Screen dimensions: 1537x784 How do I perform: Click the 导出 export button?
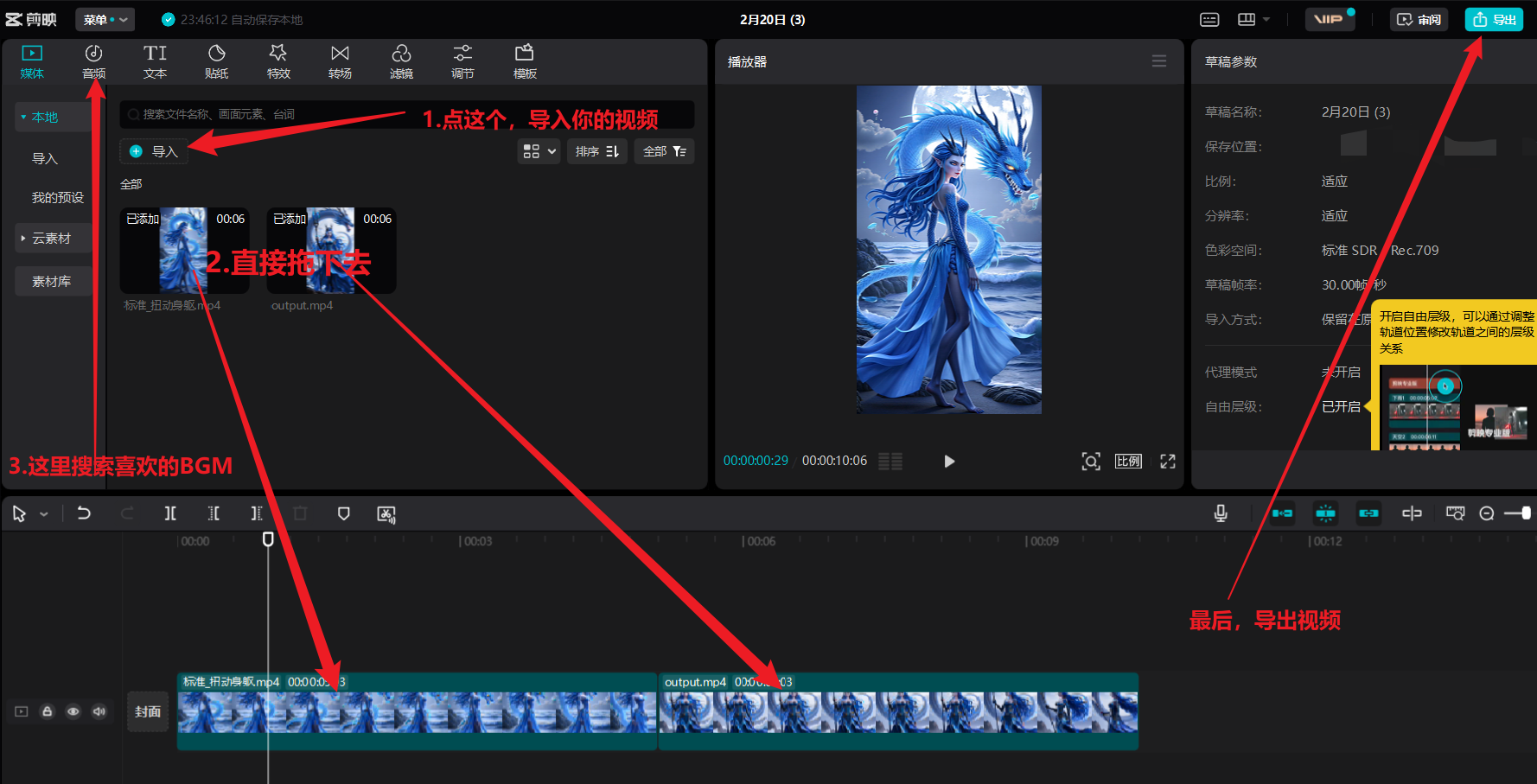click(x=1494, y=19)
